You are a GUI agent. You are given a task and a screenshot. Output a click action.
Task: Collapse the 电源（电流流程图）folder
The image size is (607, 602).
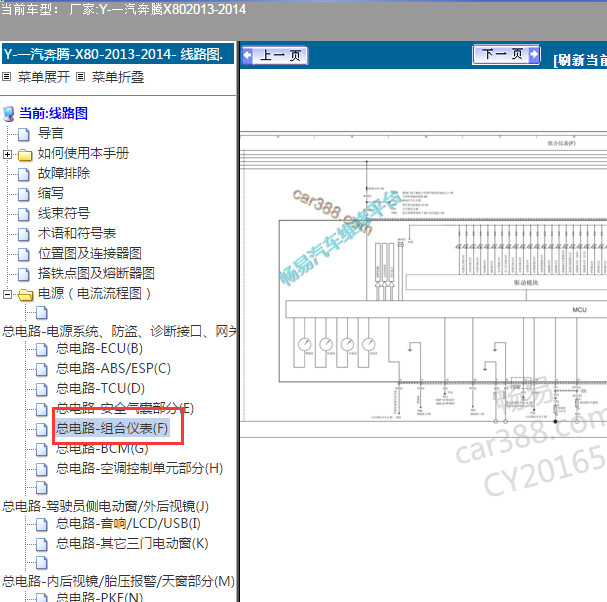[7, 295]
